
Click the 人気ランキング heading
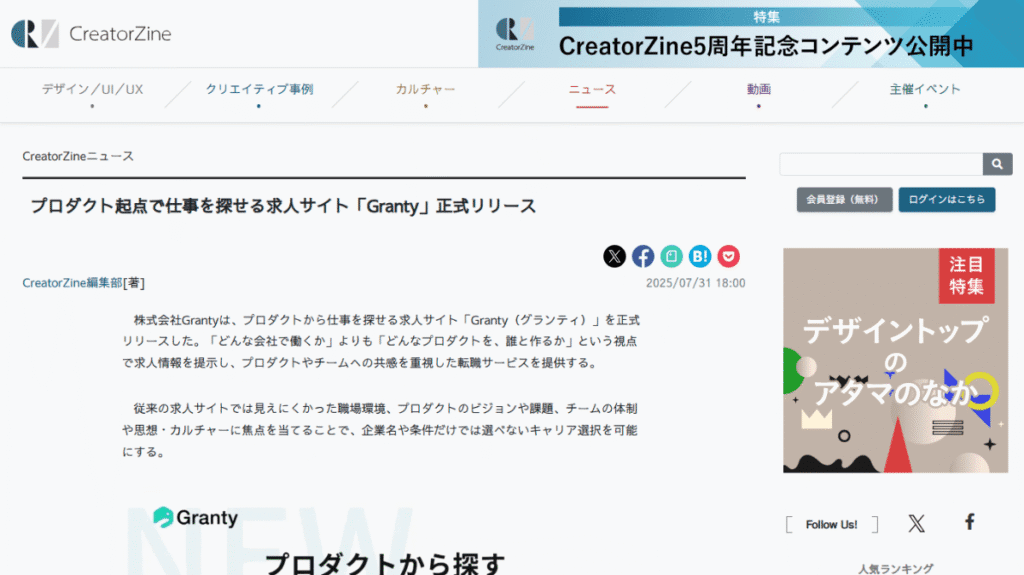pos(895,569)
